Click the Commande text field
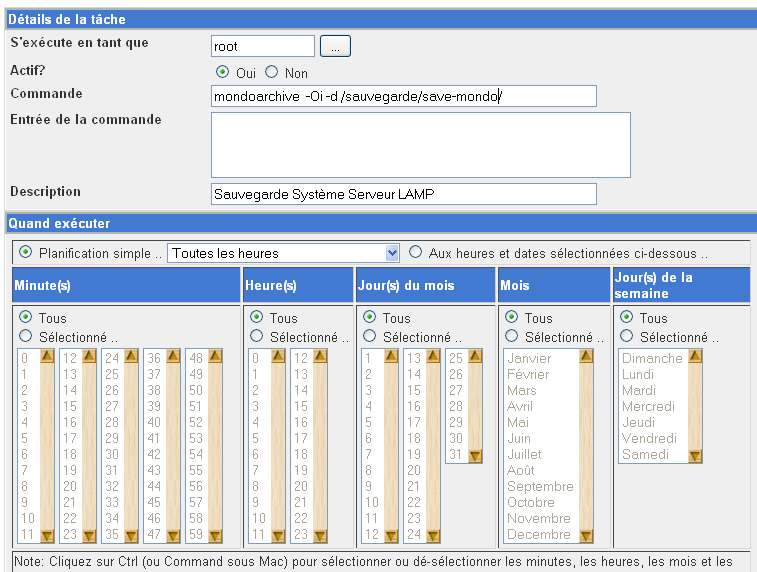757x572 pixels. [x=403, y=96]
